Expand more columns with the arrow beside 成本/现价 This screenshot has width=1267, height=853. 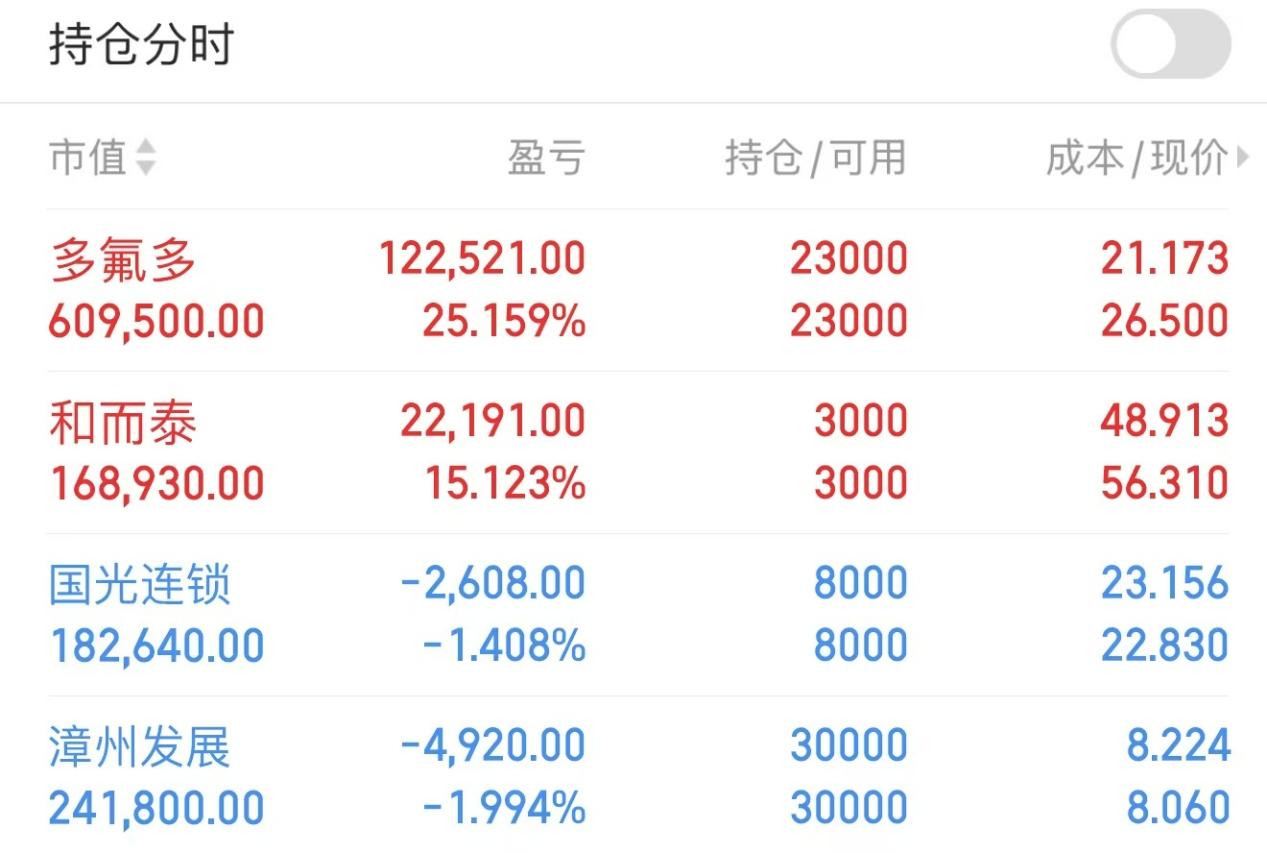click(x=1243, y=157)
